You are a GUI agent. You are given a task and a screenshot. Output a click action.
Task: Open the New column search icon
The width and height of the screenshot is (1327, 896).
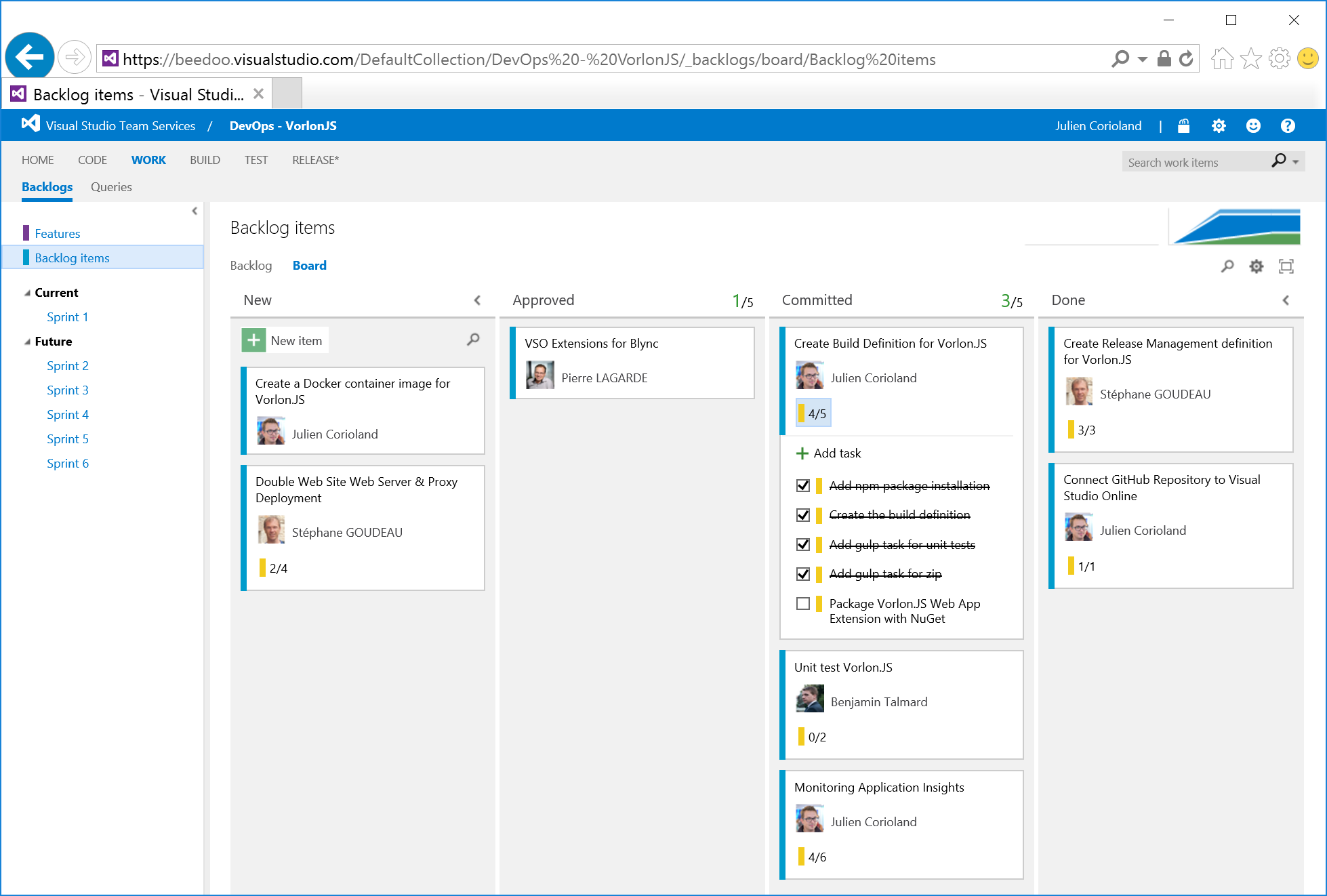pyautogui.click(x=473, y=340)
